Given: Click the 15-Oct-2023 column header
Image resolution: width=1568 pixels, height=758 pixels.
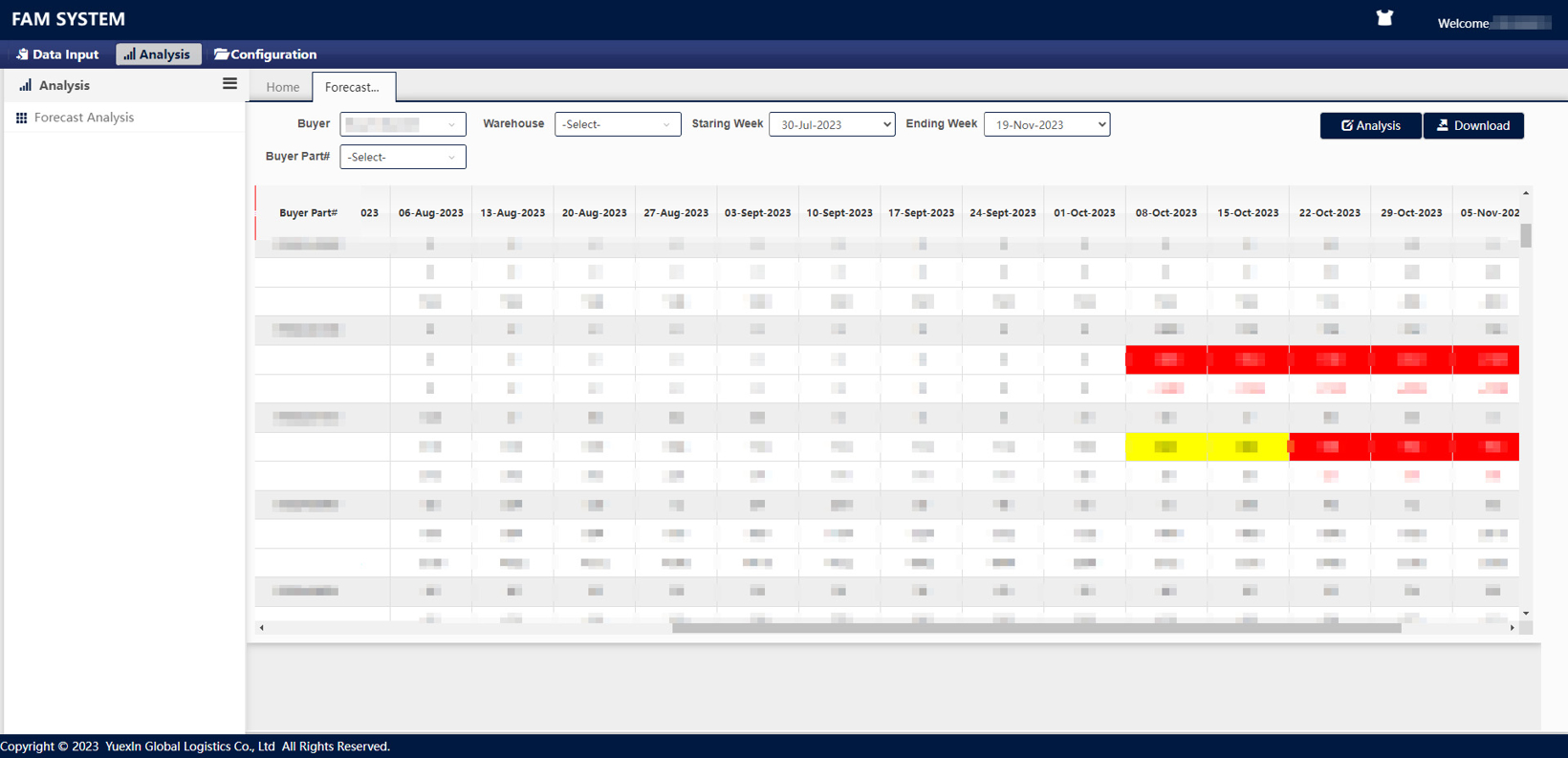Looking at the screenshot, I should pyautogui.click(x=1248, y=213).
